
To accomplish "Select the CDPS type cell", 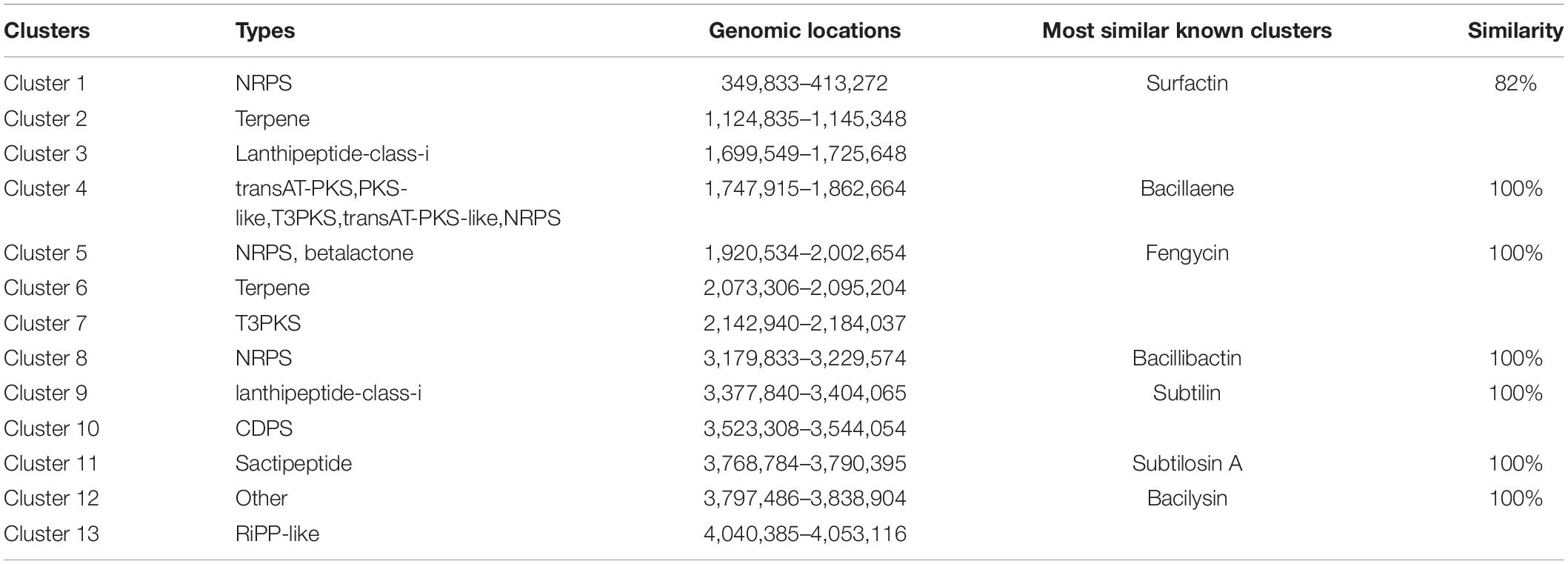I will [264, 428].
